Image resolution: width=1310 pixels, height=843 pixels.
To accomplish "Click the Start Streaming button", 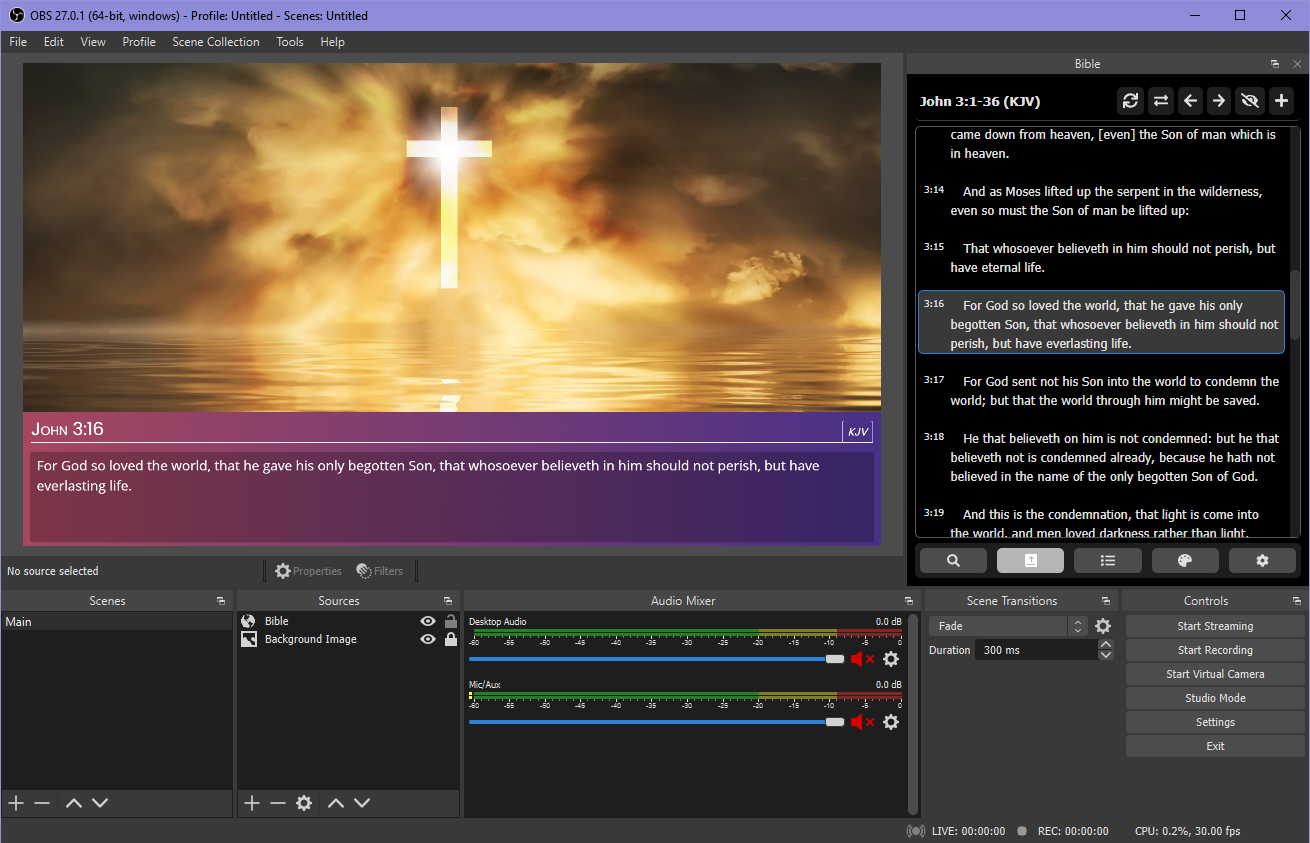I will 1214,625.
